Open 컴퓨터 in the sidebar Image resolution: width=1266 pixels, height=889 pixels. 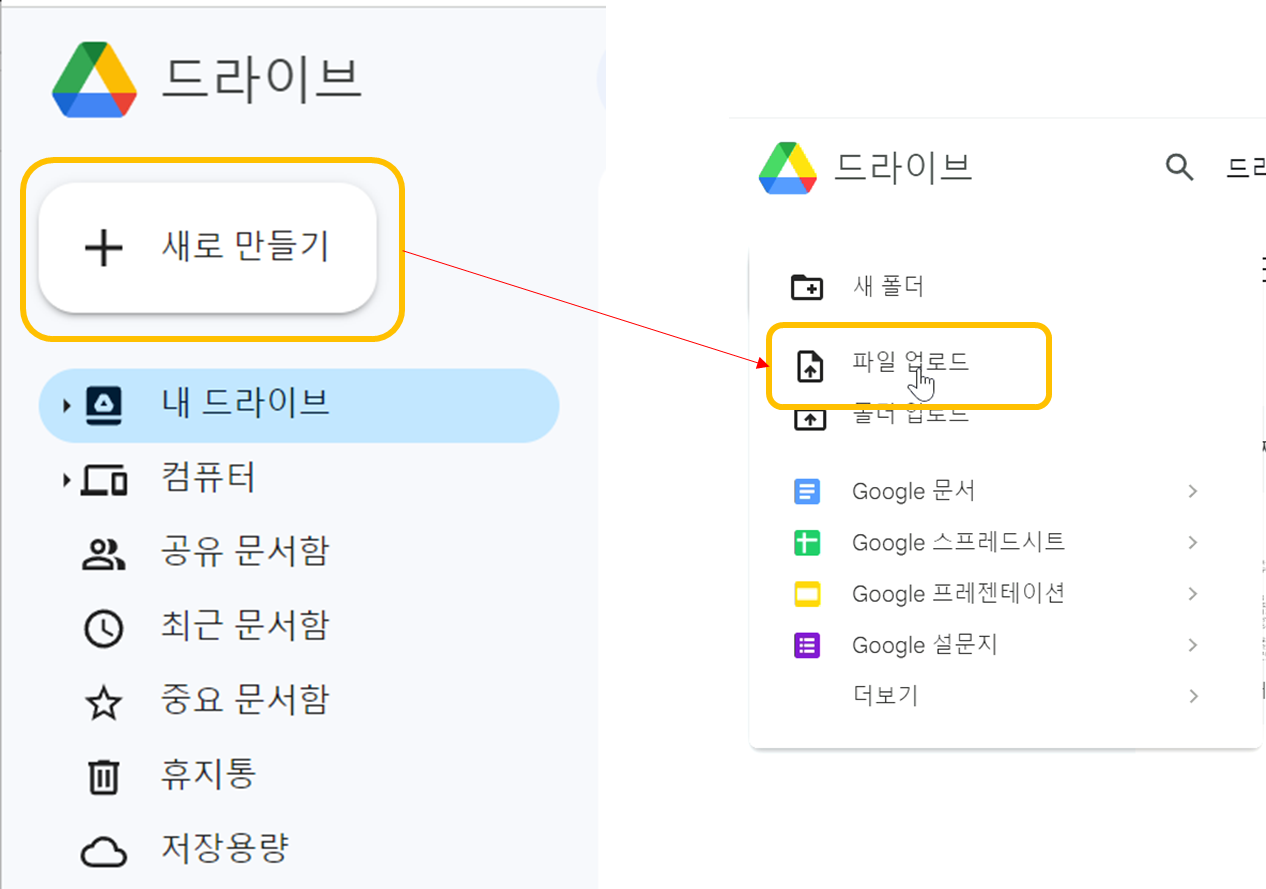tap(209, 477)
